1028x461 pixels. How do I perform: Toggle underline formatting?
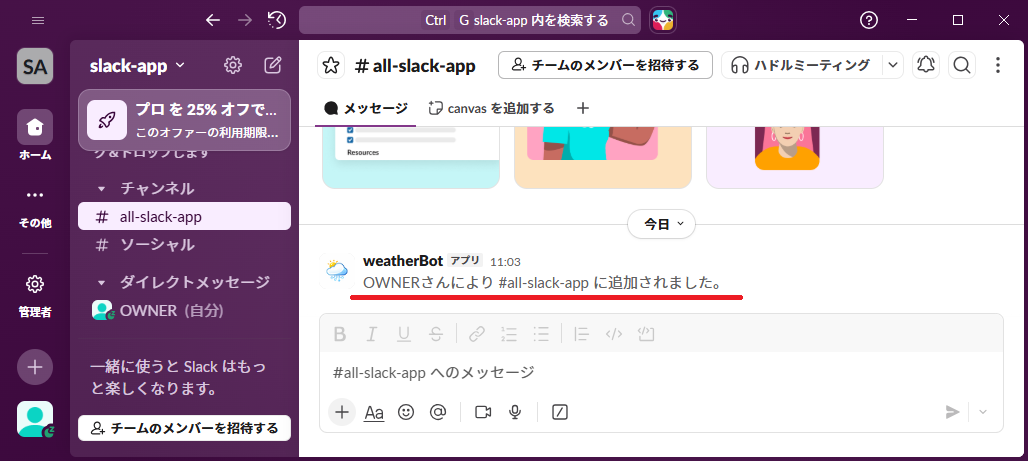coord(404,334)
